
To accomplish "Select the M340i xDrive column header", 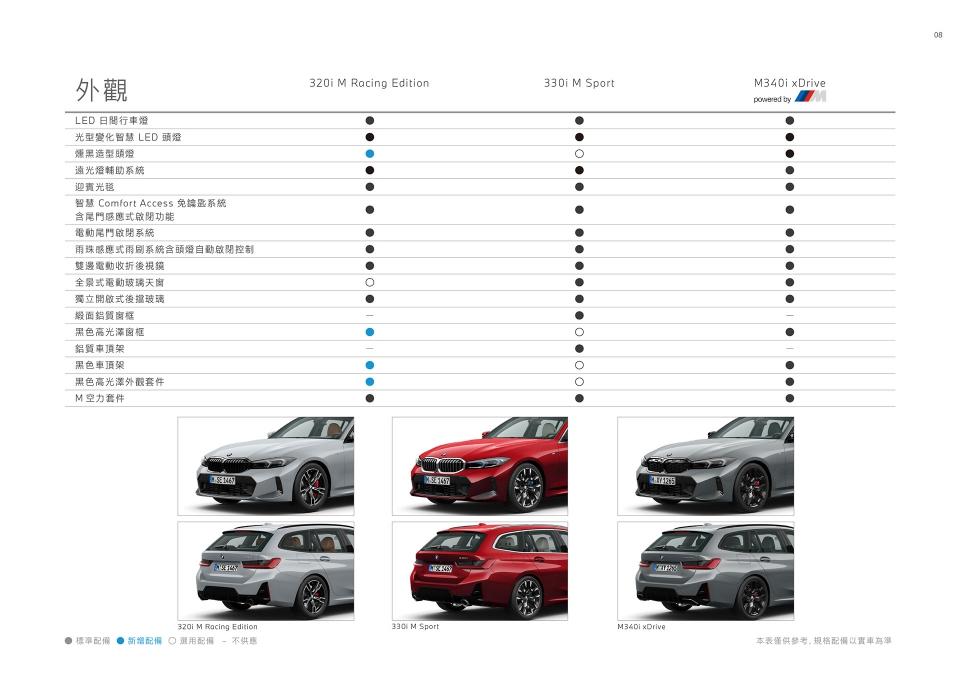I will (x=789, y=83).
